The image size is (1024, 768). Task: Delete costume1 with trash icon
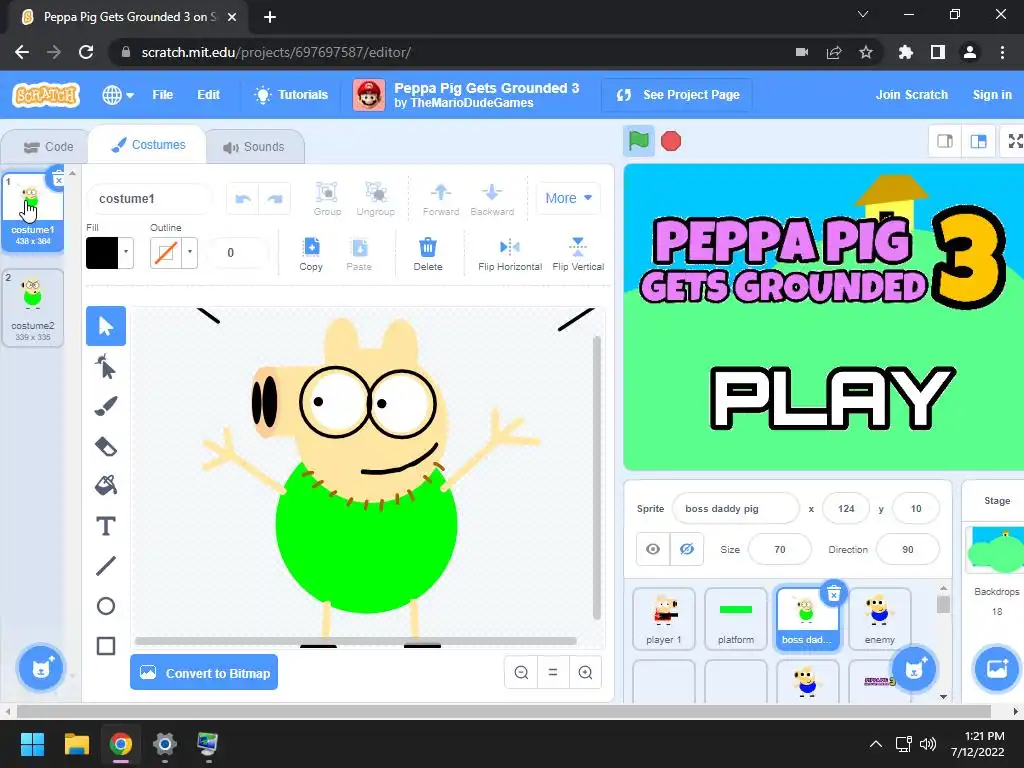pyautogui.click(x=57, y=180)
